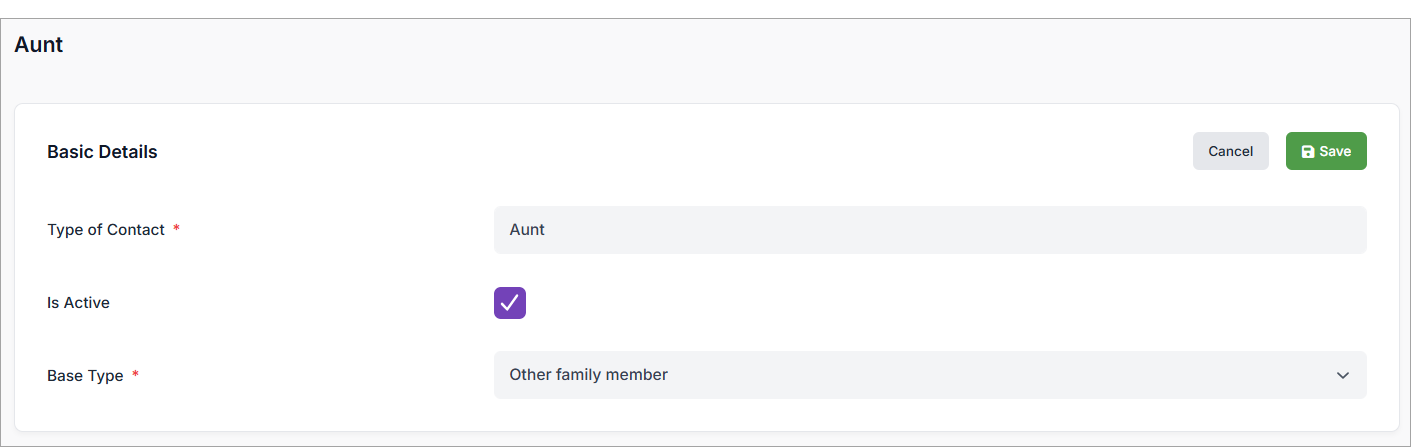Save the Aunt contact type
This screenshot has width=1411, height=447.
point(1326,151)
